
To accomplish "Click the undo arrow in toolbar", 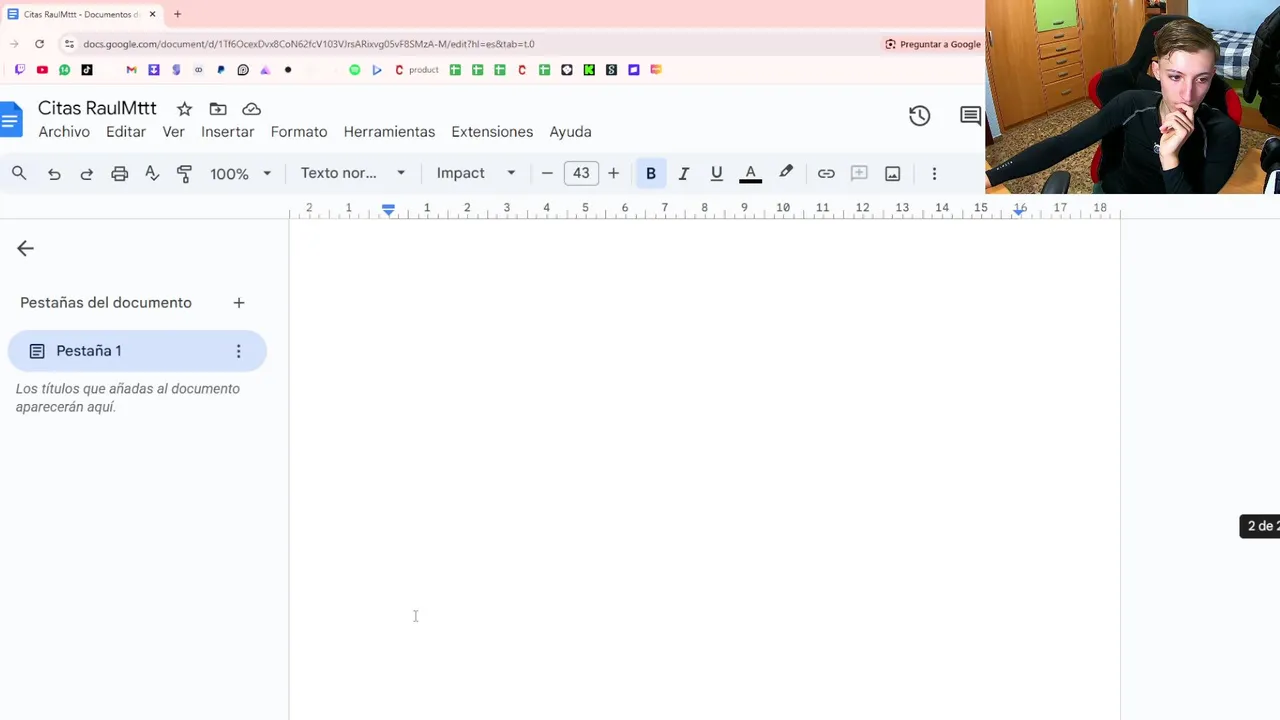I will tap(54, 174).
